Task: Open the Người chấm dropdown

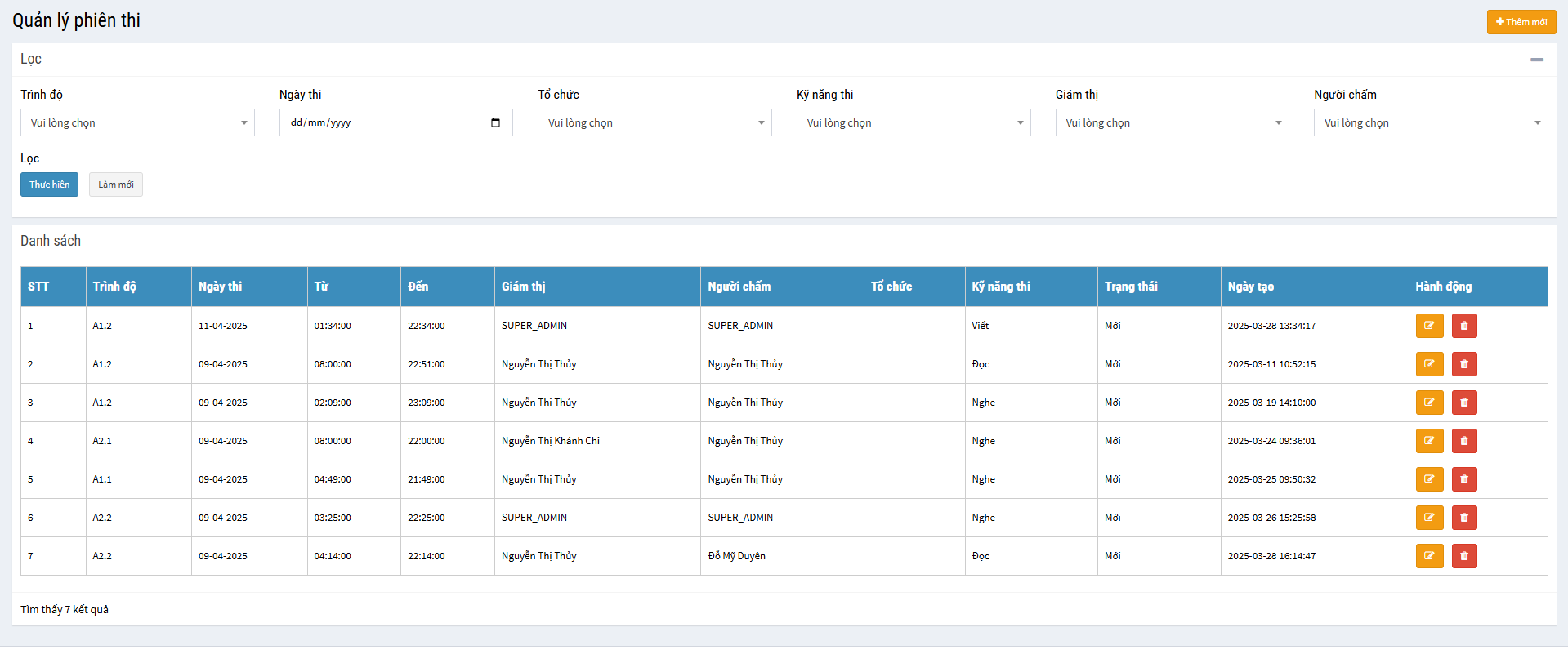Action: (1430, 122)
